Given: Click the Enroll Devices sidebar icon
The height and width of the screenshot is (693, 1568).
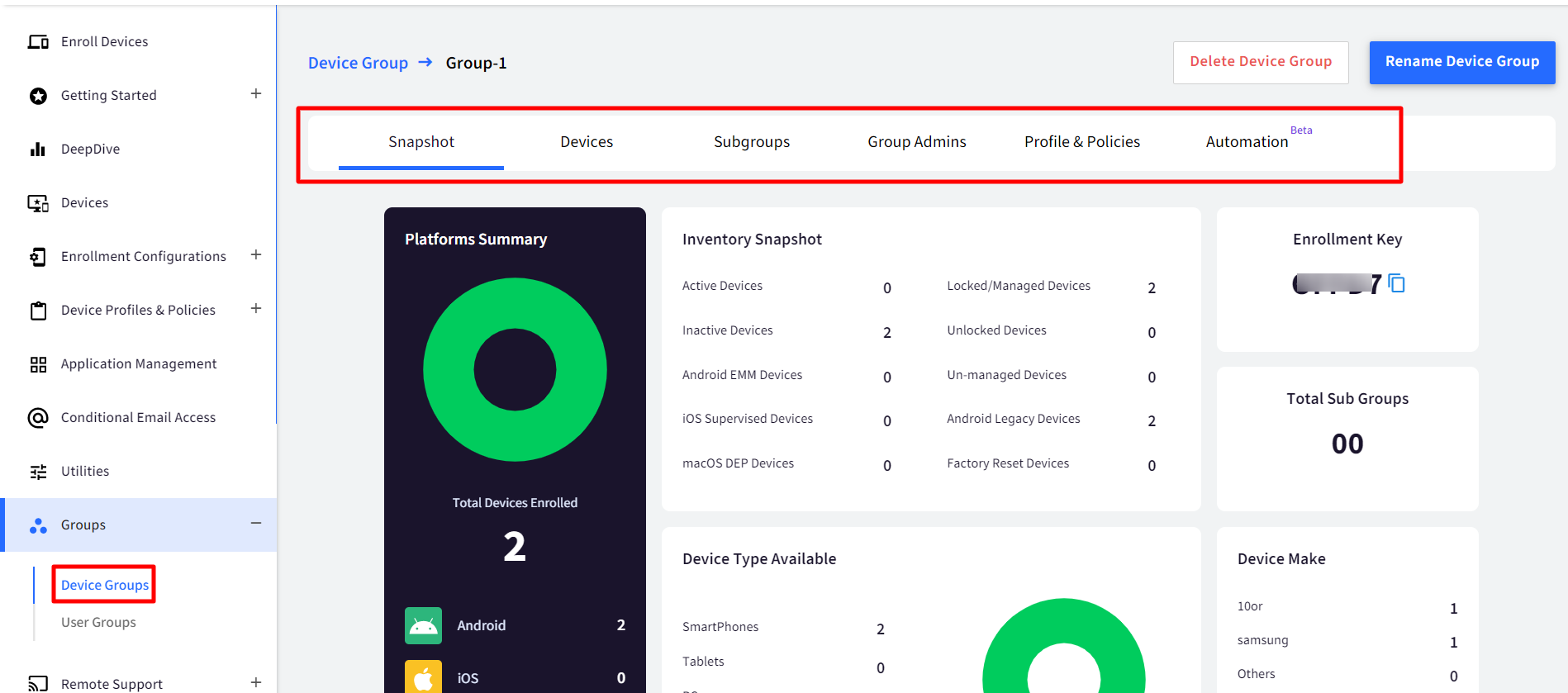Looking at the screenshot, I should (x=38, y=41).
